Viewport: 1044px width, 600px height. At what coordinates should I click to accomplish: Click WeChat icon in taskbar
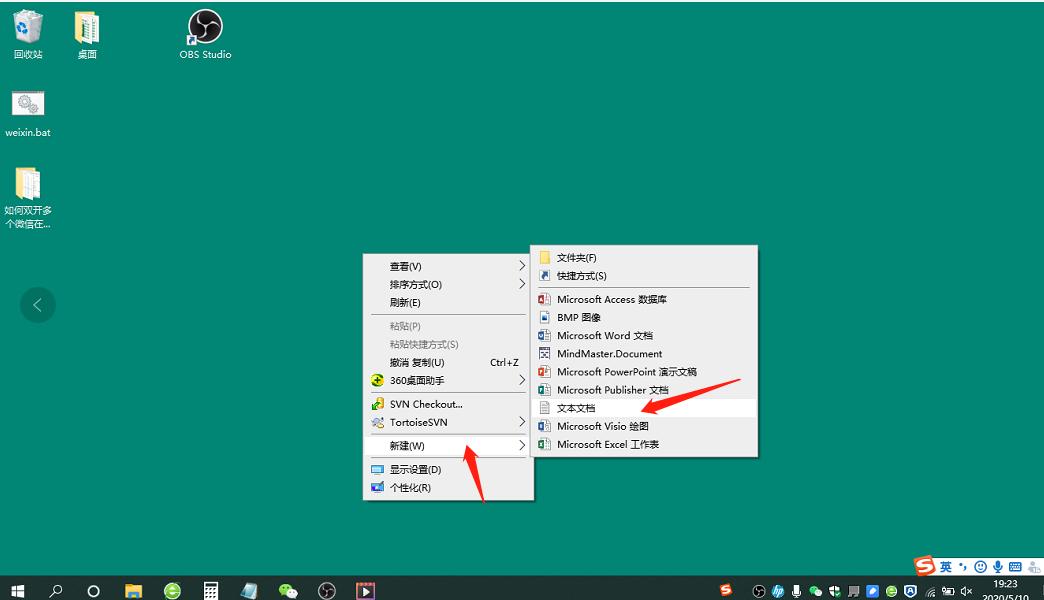[288, 591]
